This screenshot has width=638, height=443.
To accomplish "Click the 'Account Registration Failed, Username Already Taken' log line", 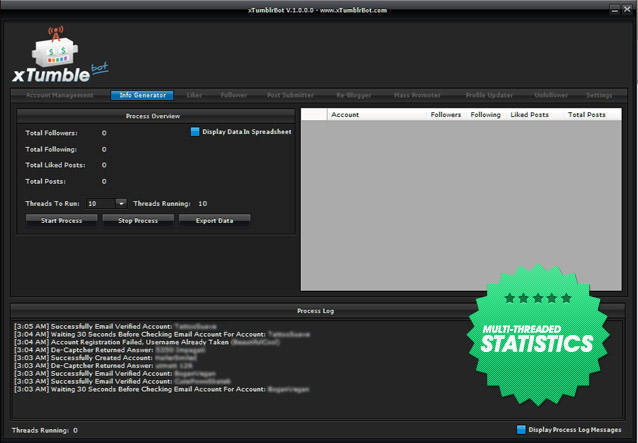I will [x=146, y=342].
